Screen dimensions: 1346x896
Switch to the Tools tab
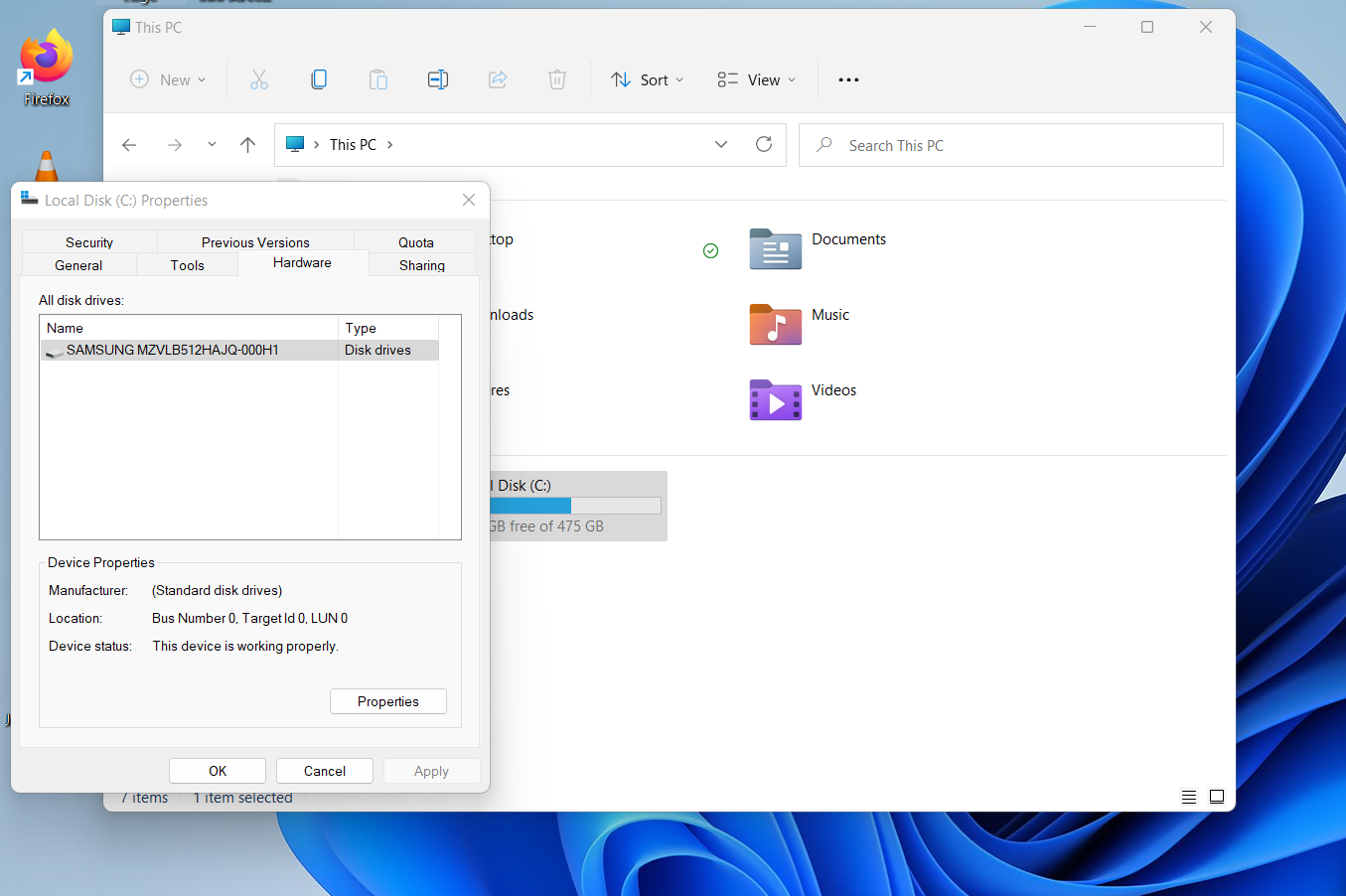(188, 265)
